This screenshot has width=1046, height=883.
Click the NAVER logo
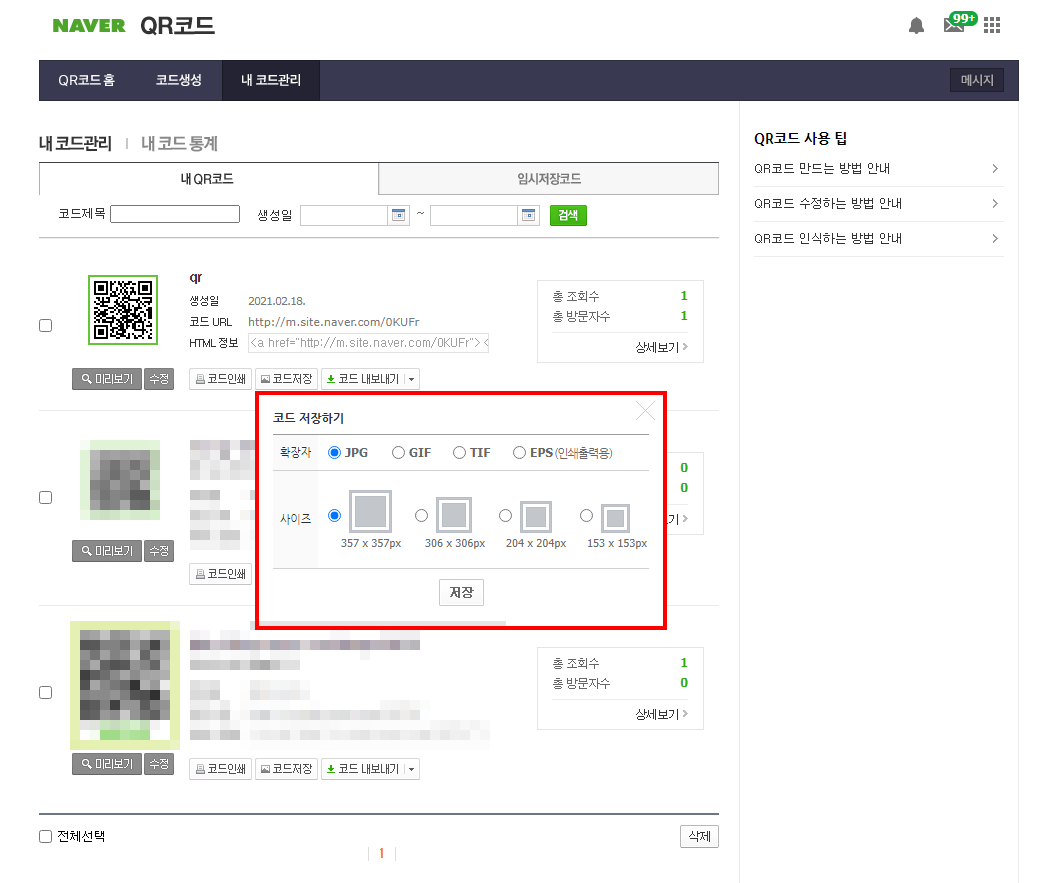pos(89,25)
